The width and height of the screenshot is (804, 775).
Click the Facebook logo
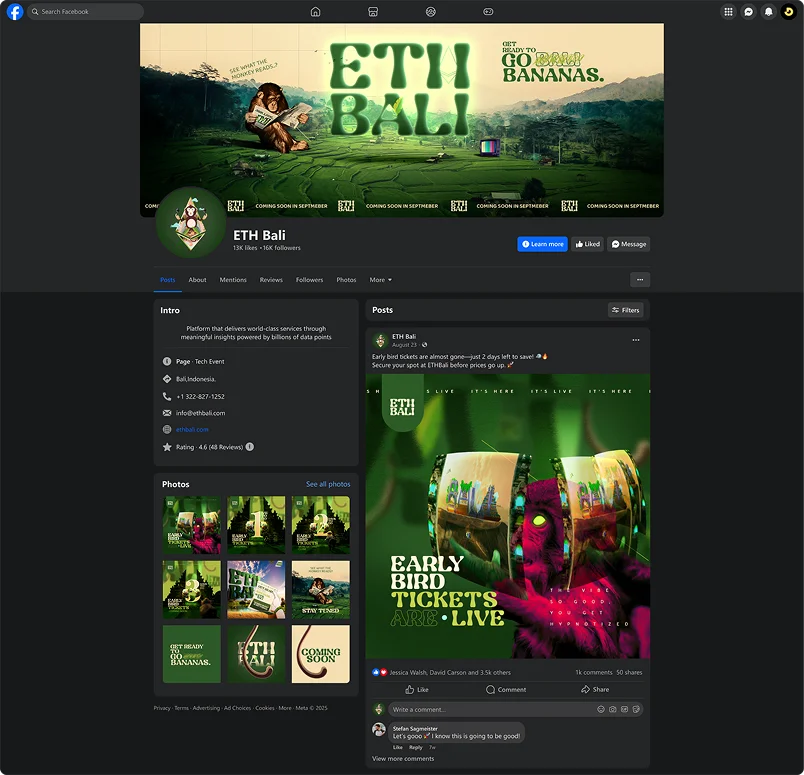[x=15, y=11]
